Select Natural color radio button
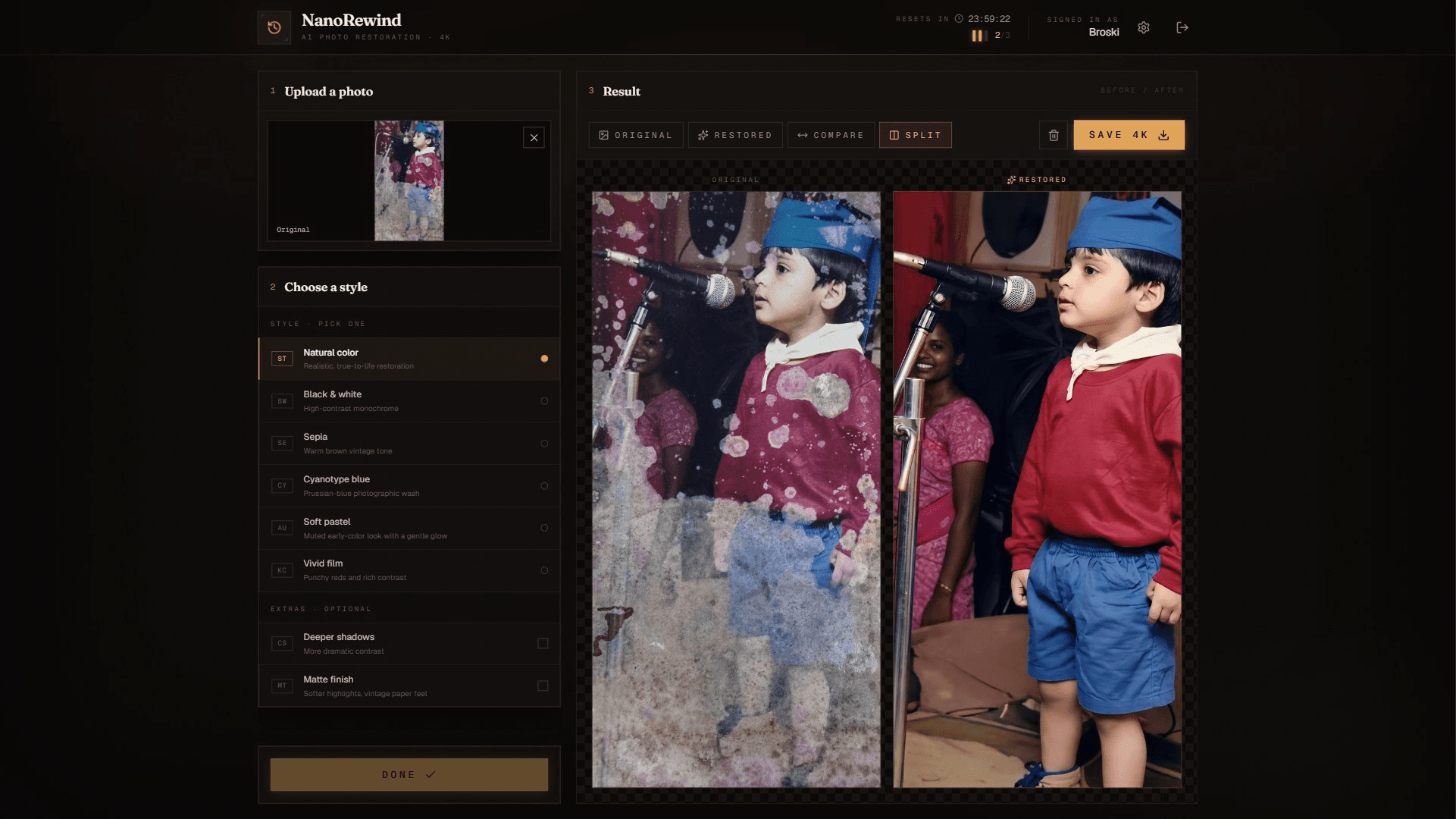 (x=544, y=359)
